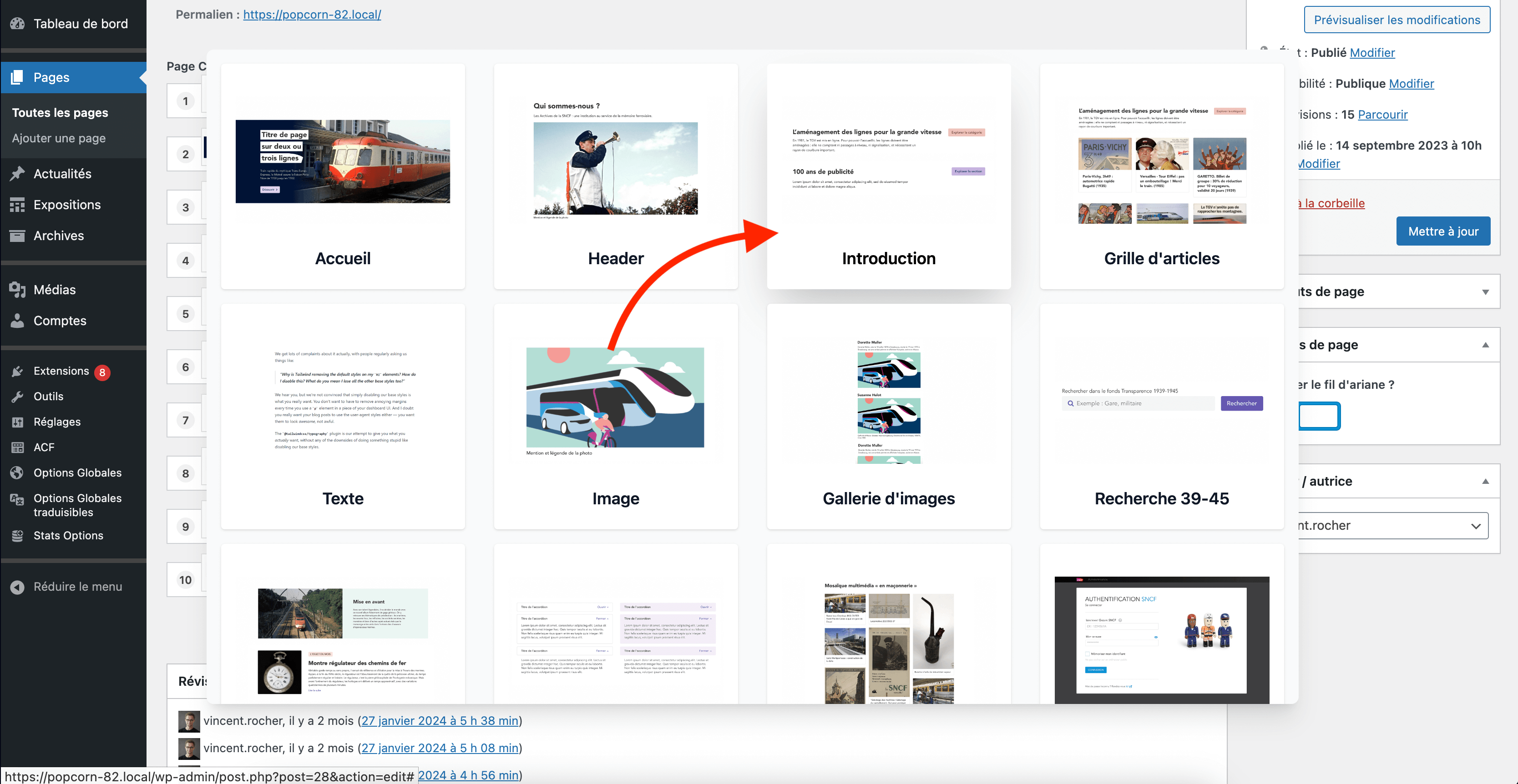Move page to la corbeille
This screenshot has width=1518, height=784.
pos(1332,203)
